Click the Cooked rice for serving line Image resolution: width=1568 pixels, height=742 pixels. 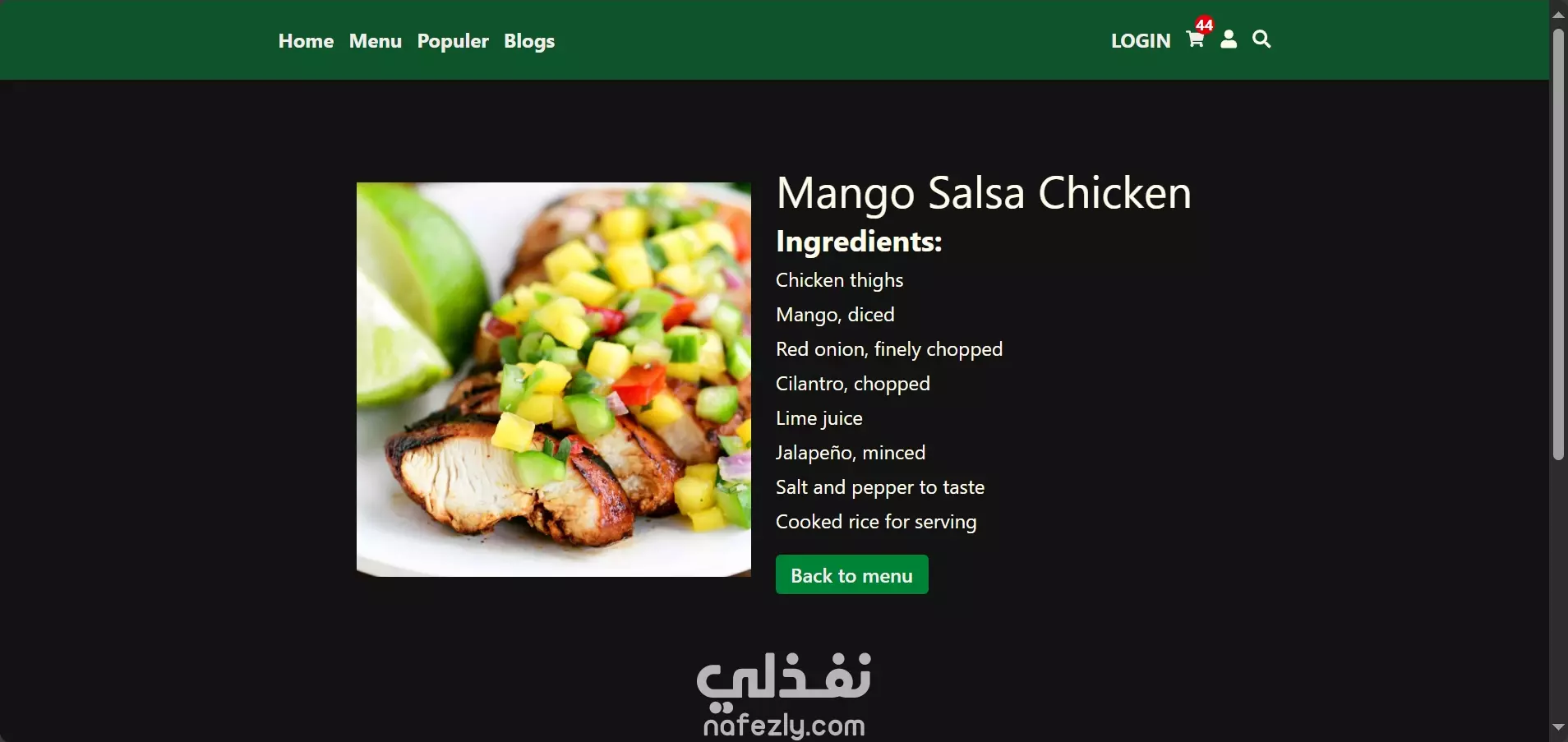click(876, 522)
